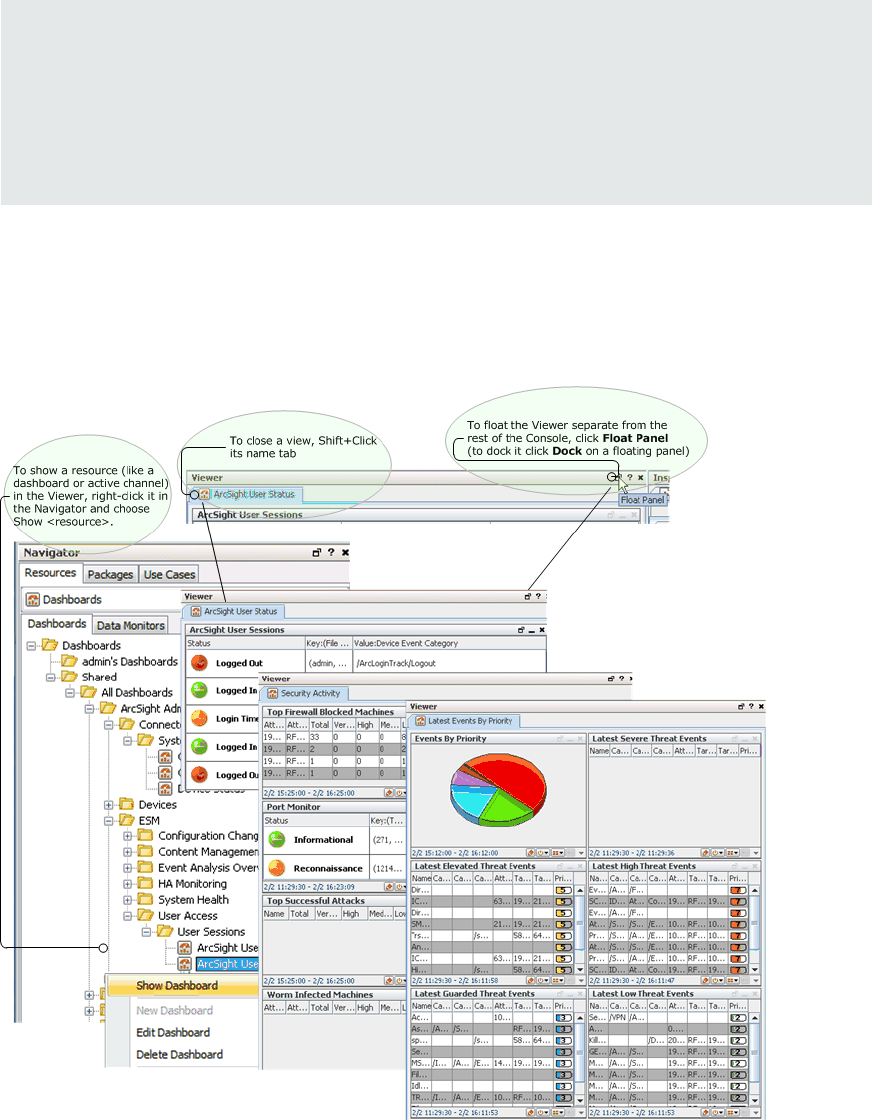Click the orange Reconnaissance status icon
Viewport: 872px width, 1120px height.
[x=276, y=868]
